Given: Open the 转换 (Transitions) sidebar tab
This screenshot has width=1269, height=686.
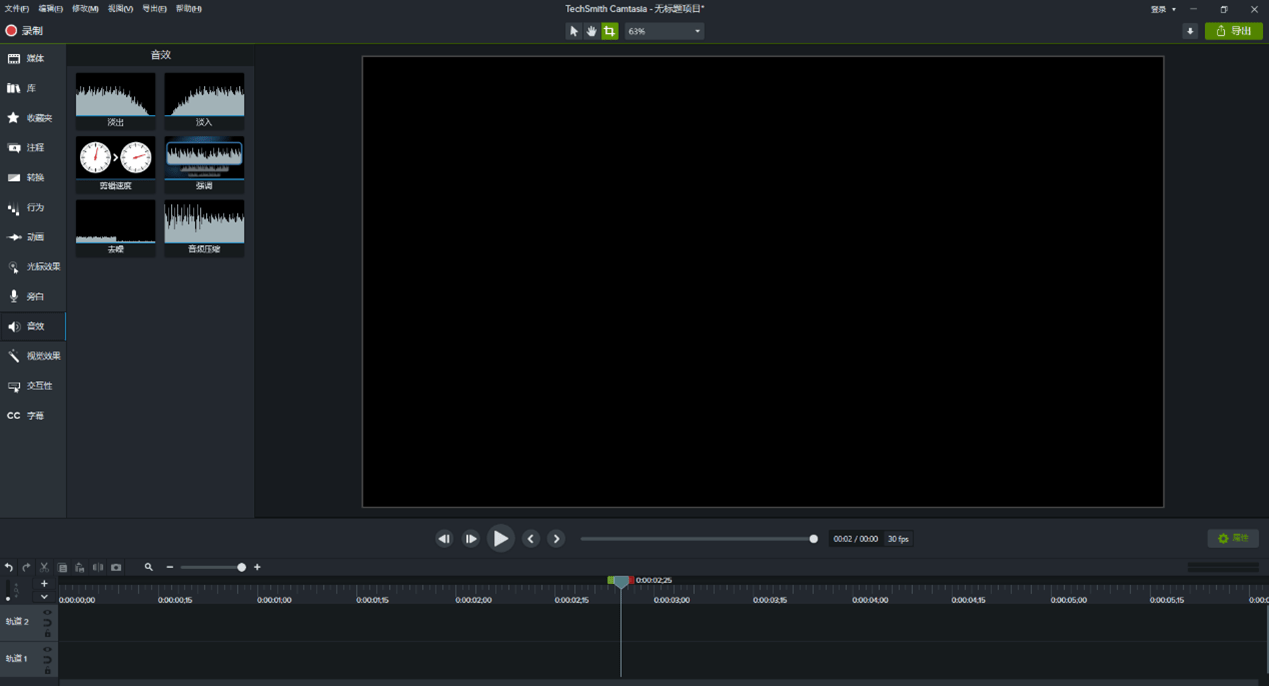Looking at the screenshot, I should click(33, 178).
